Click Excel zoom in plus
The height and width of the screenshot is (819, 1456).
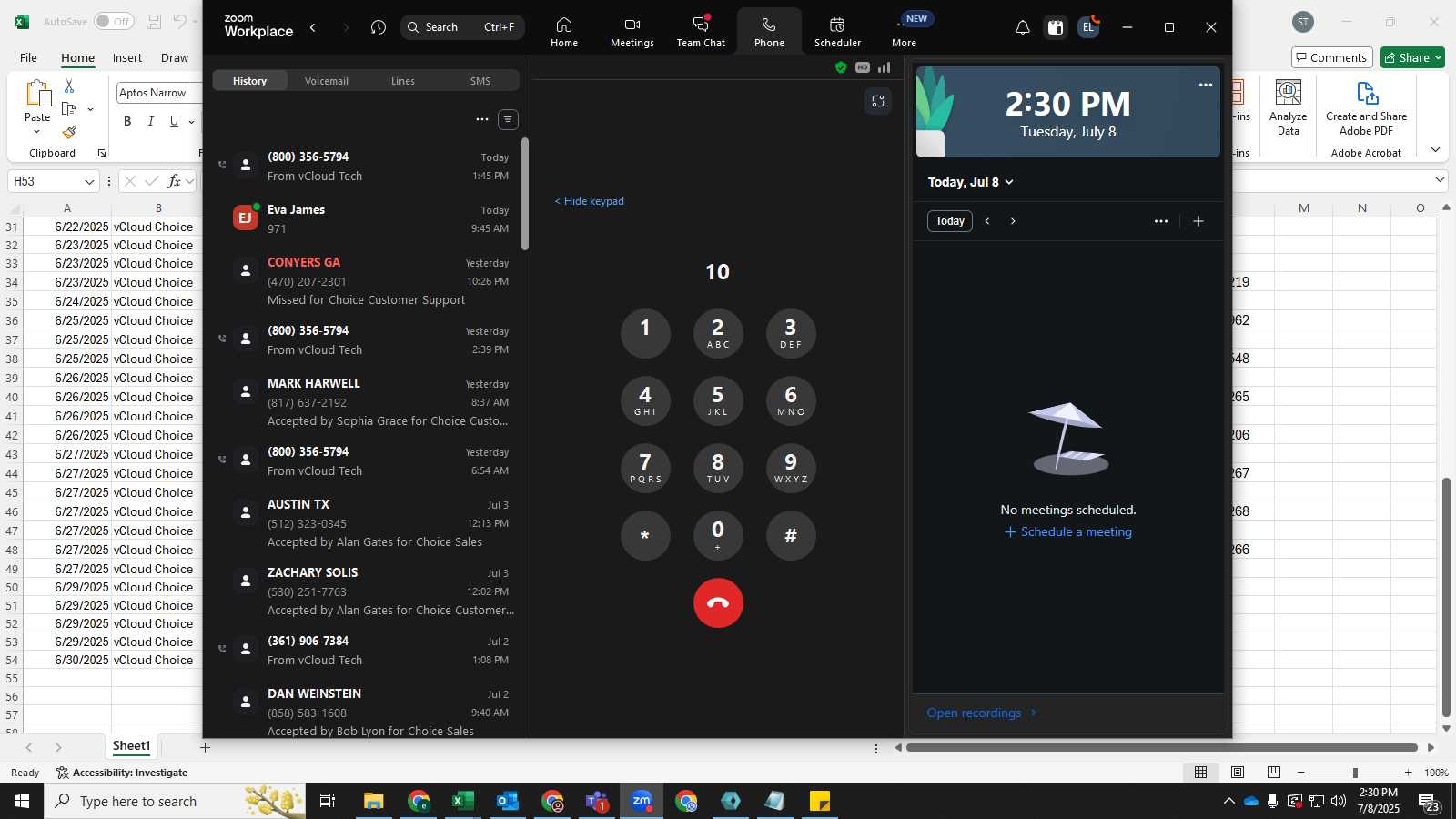tap(1409, 773)
